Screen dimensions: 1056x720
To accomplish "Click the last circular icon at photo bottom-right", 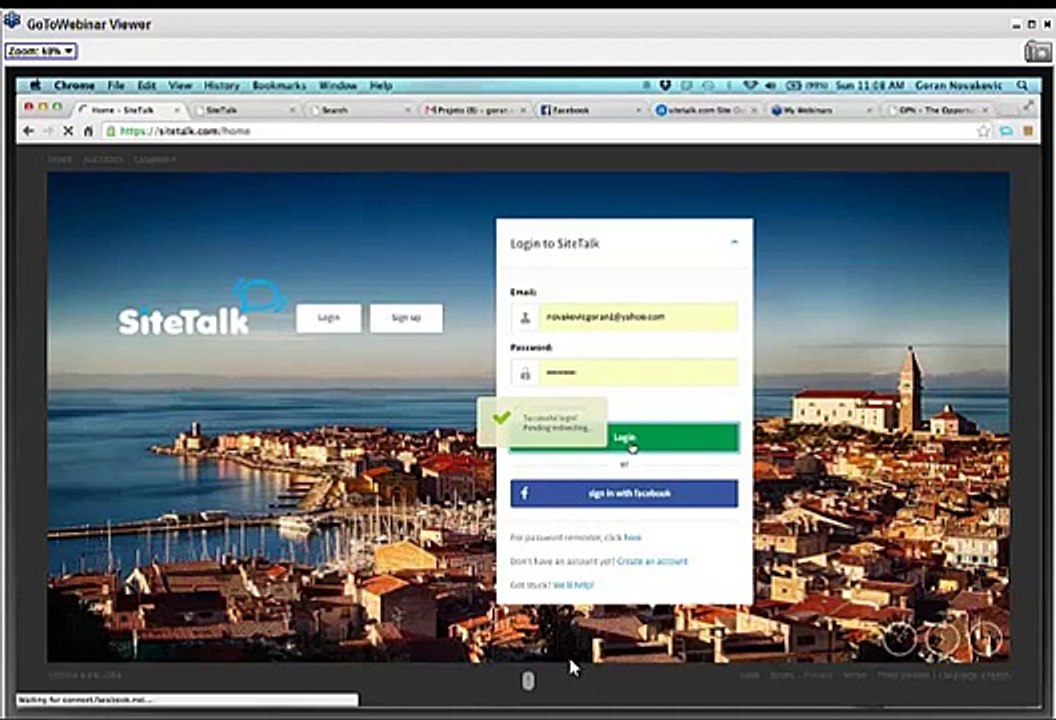I will 985,639.
